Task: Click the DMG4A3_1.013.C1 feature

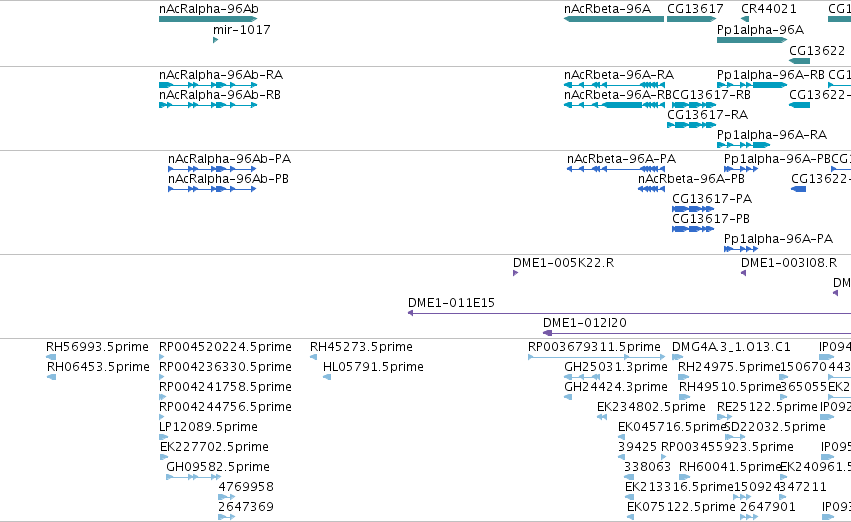Action: coord(677,357)
